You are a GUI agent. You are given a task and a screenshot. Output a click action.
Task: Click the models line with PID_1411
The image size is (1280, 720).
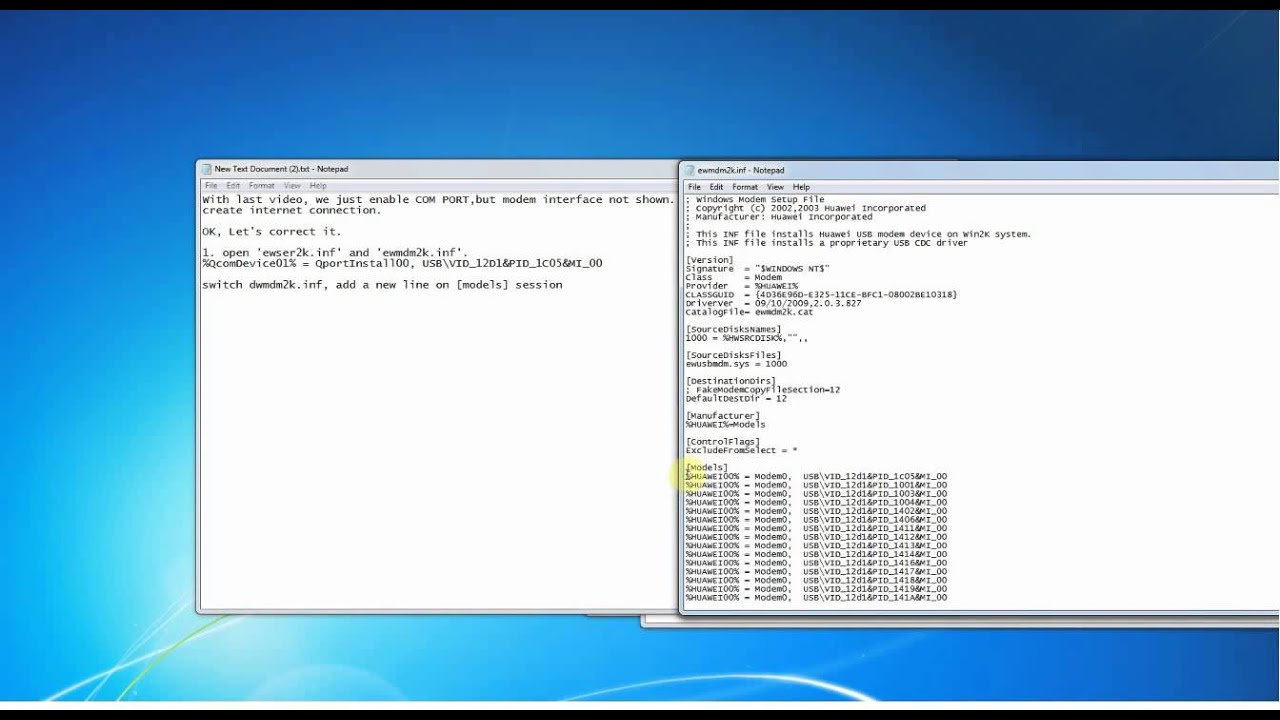816,529
